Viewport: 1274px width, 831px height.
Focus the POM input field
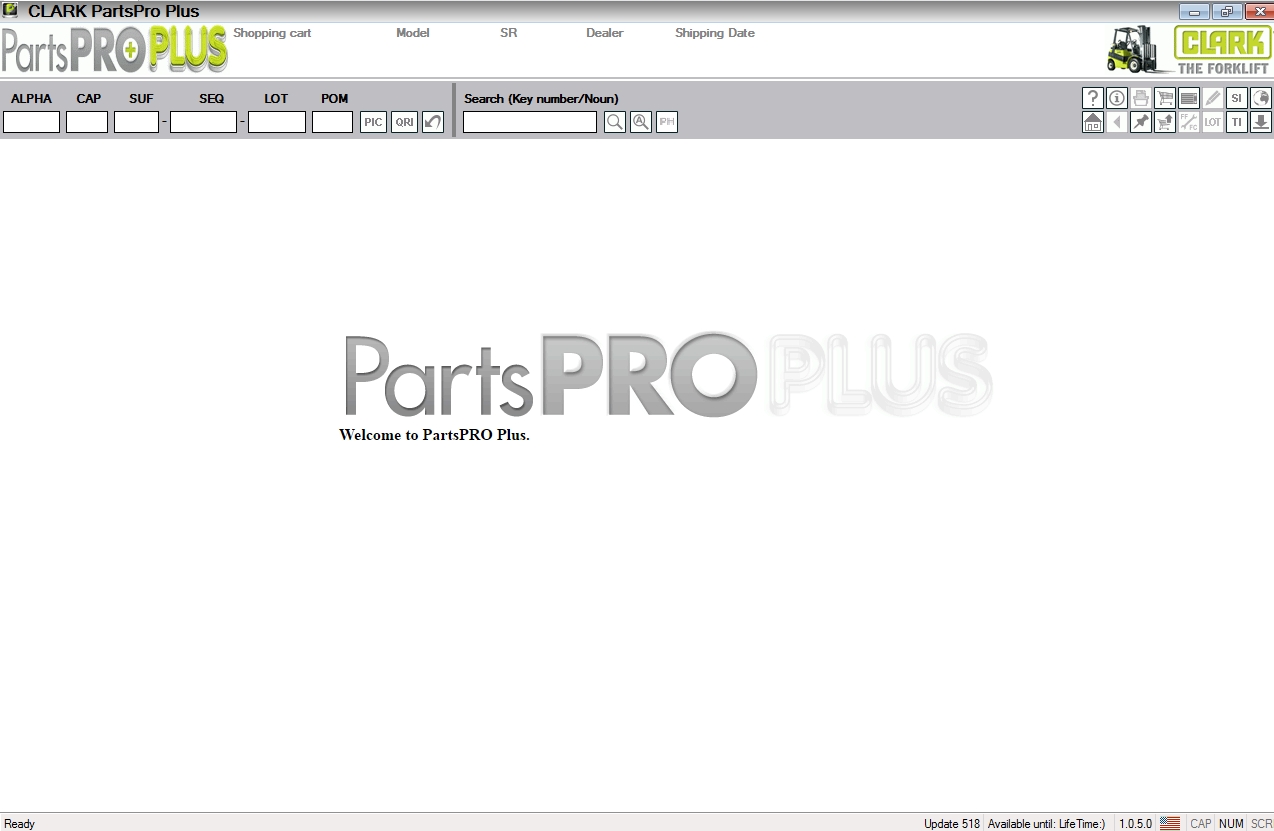(333, 122)
